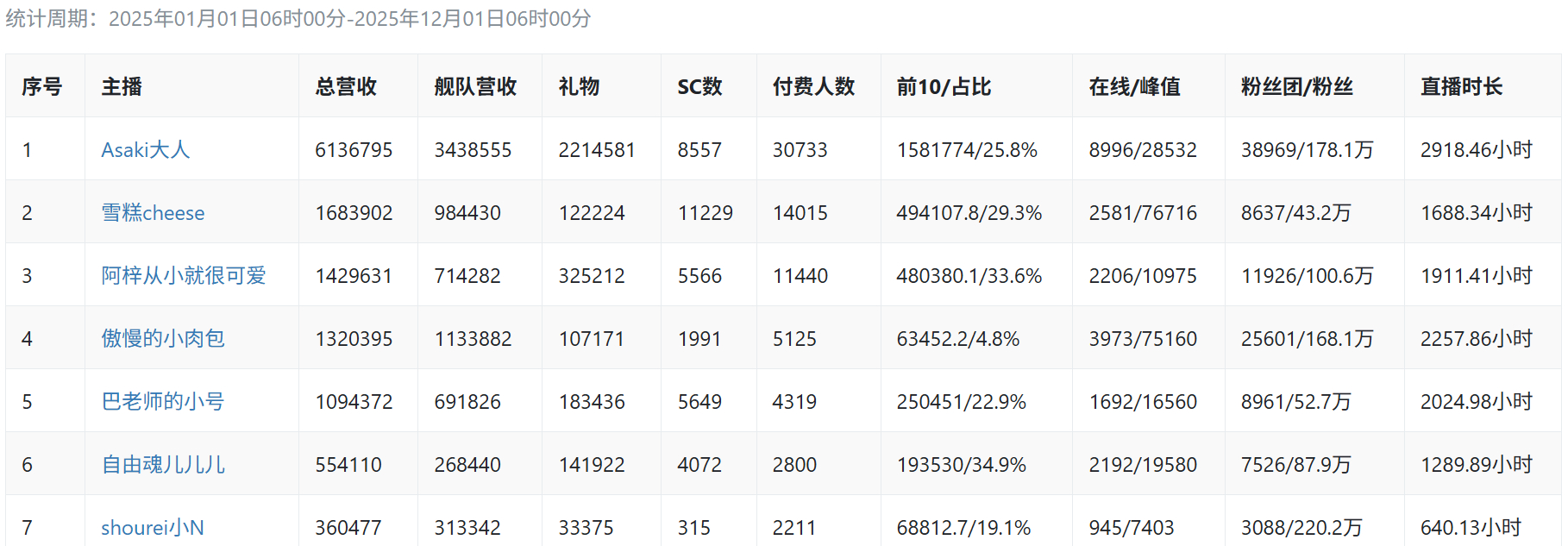Select the 直播时长 column header
1568x546 pixels.
point(1461,87)
